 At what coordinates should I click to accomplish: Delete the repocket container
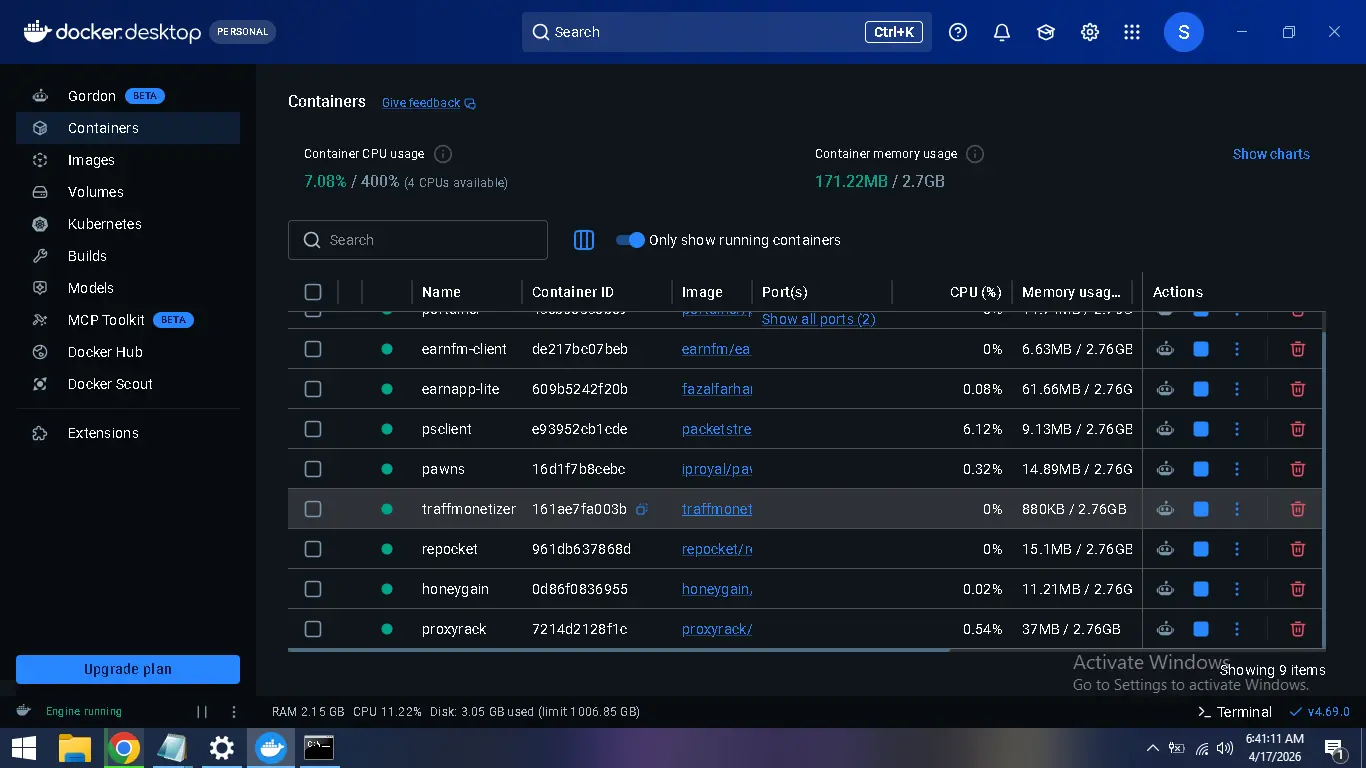click(x=1298, y=549)
